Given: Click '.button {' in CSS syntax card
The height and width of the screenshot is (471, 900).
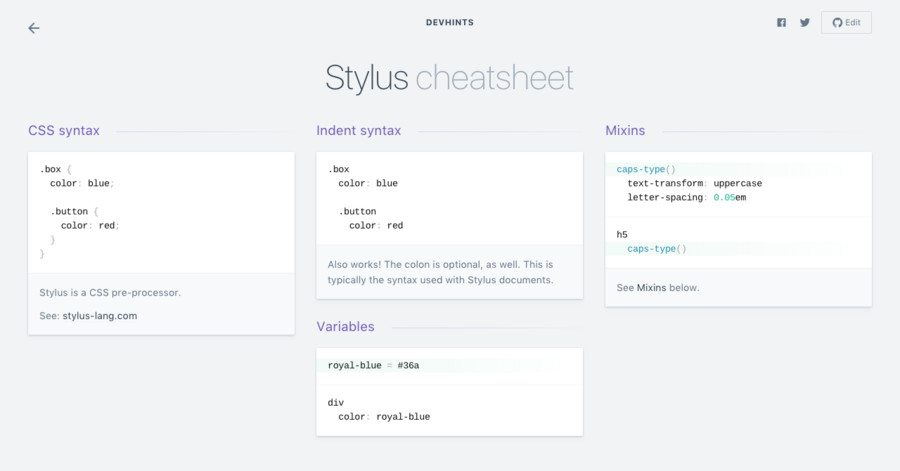Looking at the screenshot, I should point(75,211).
